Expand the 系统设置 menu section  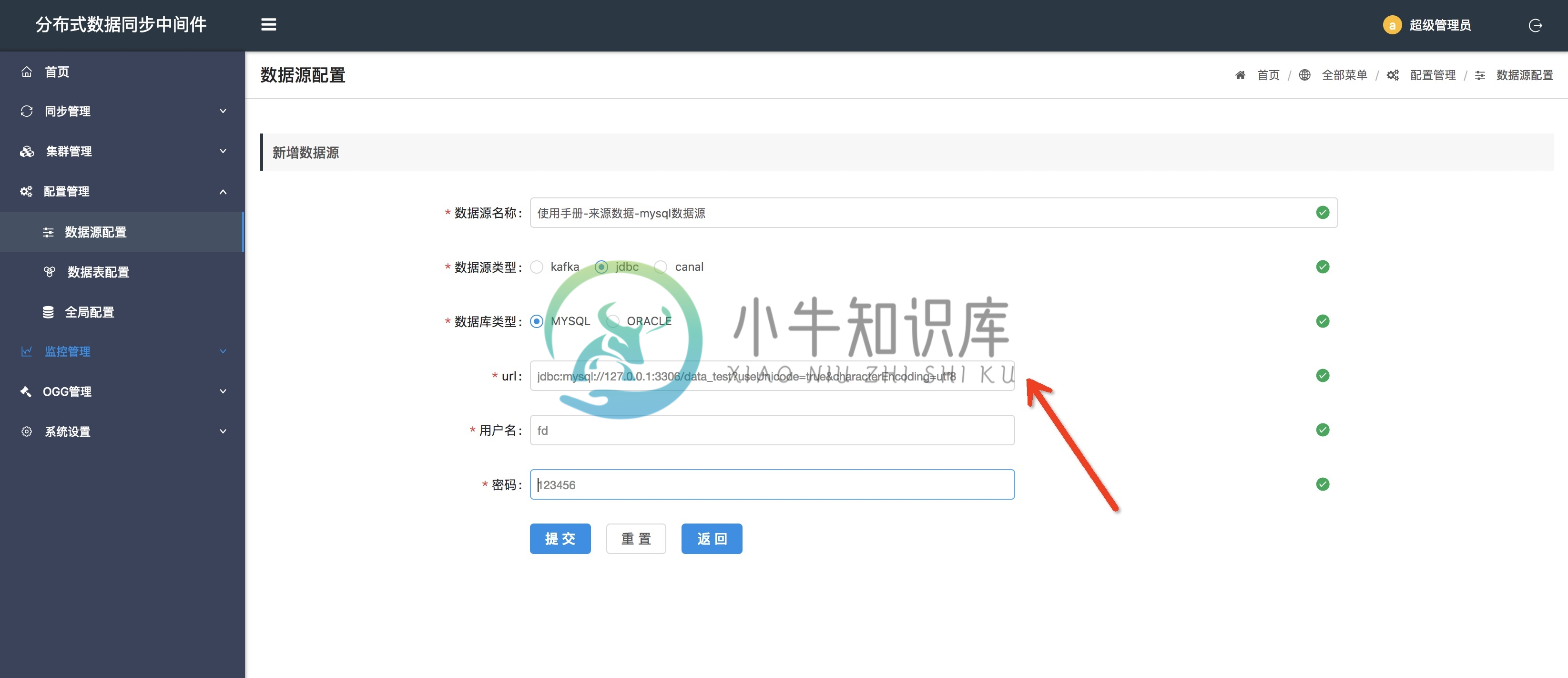pyautogui.click(x=121, y=431)
